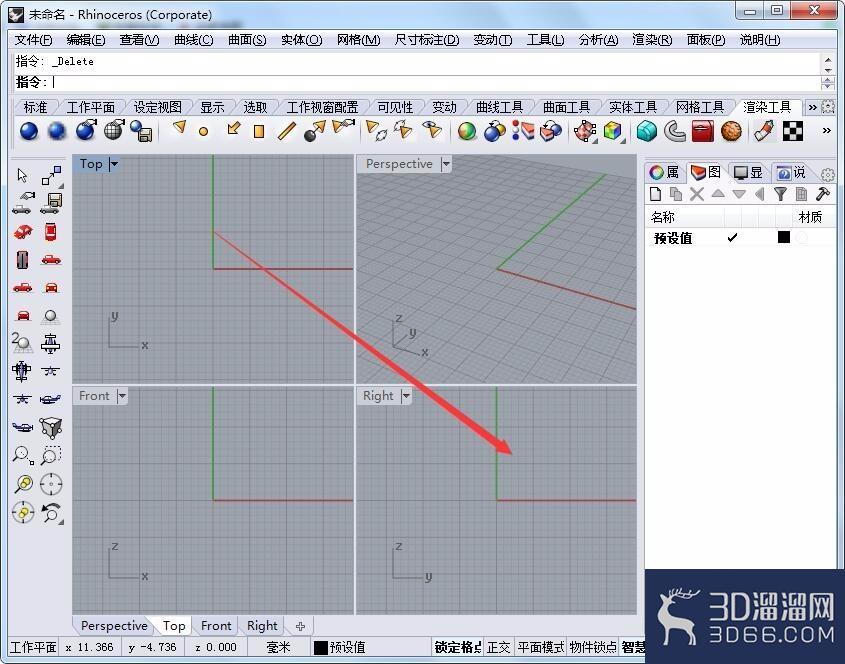Click the control points on icon
Screen dimensions: 845x664
pos(51,175)
